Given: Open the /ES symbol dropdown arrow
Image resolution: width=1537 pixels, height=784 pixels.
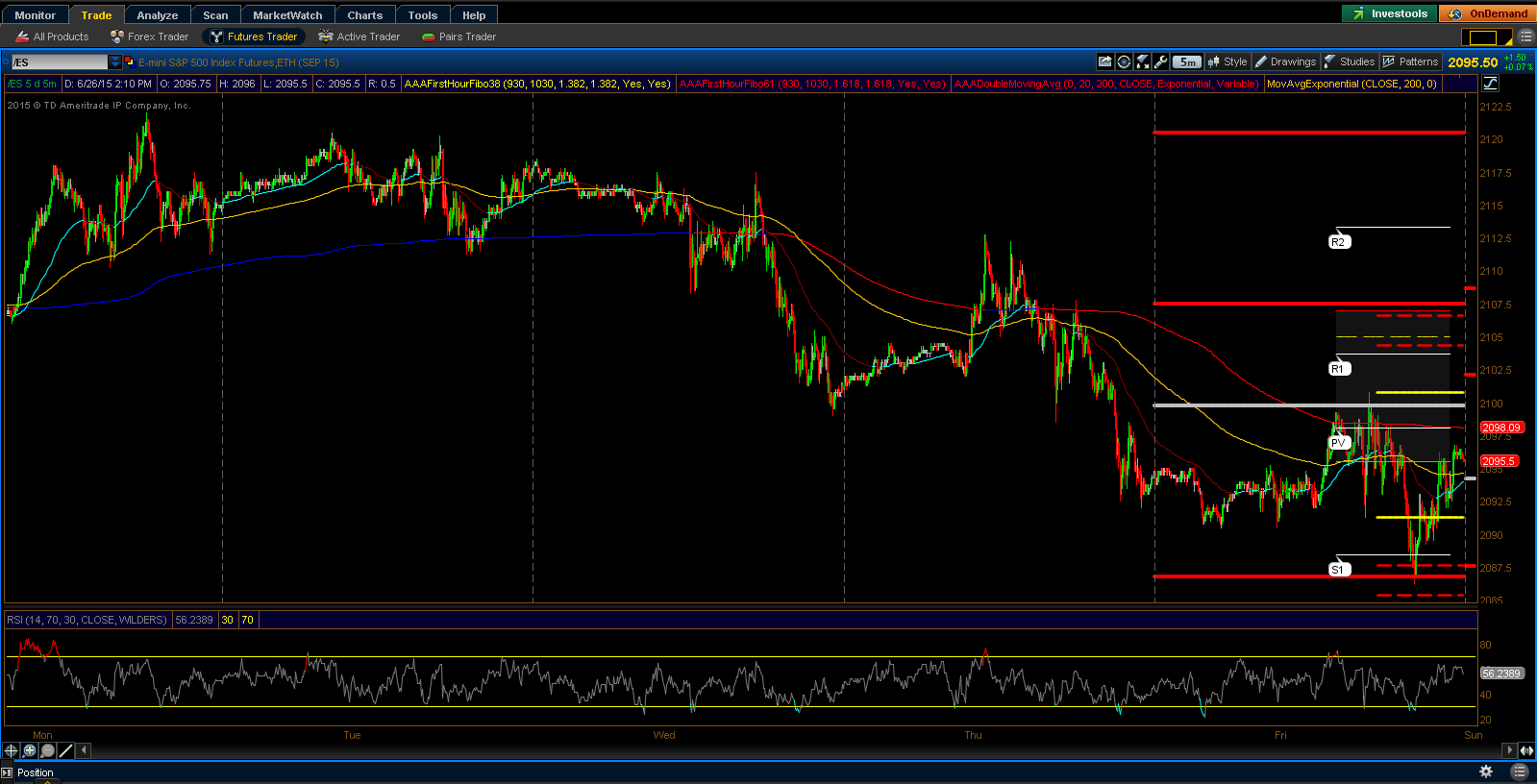Looking at the screenshot, I should coord(115,61).
